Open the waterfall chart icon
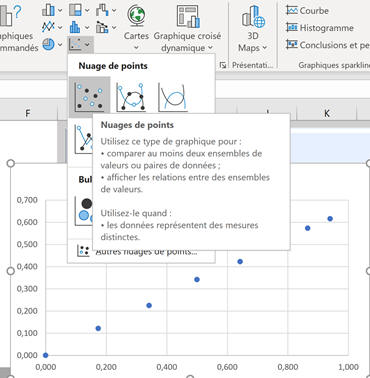Image resolution: width=370 pixels, height=378 pixels. (102, 10)
